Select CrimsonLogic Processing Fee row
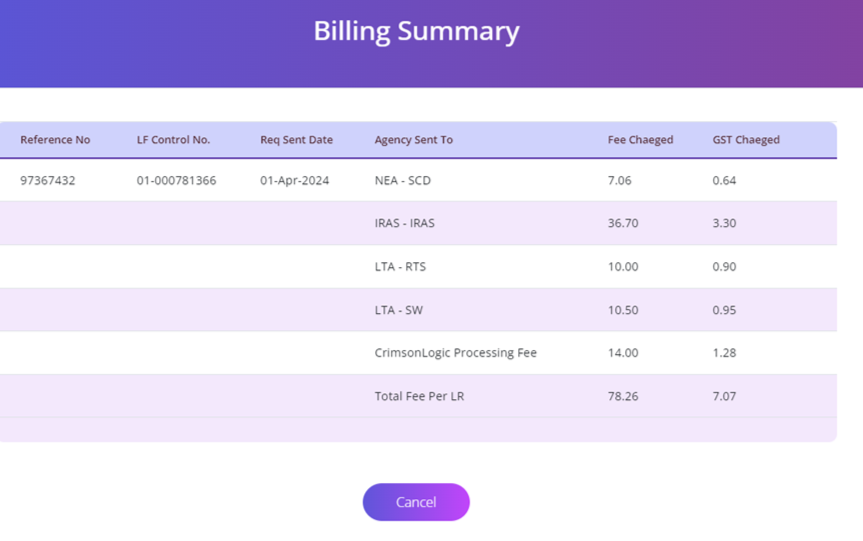This screenshot has width=863, height=541. pyautogui.click(x=455, y=353)
